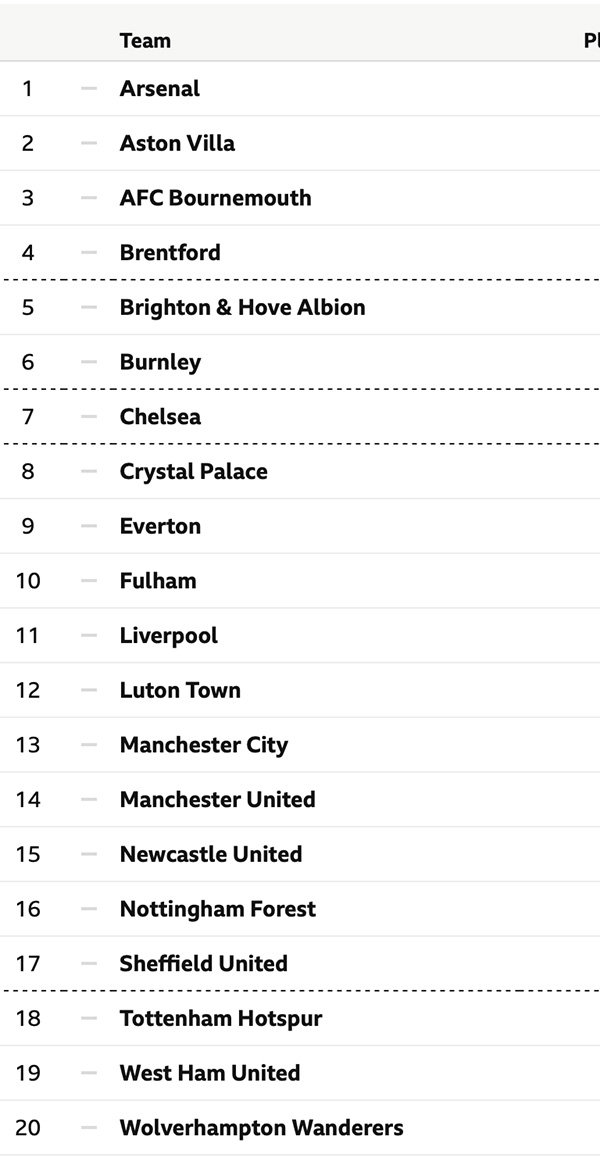This screenshot has height=1165, width=600.
Task: Click the Luton Town team name
Action: [180, 690]
